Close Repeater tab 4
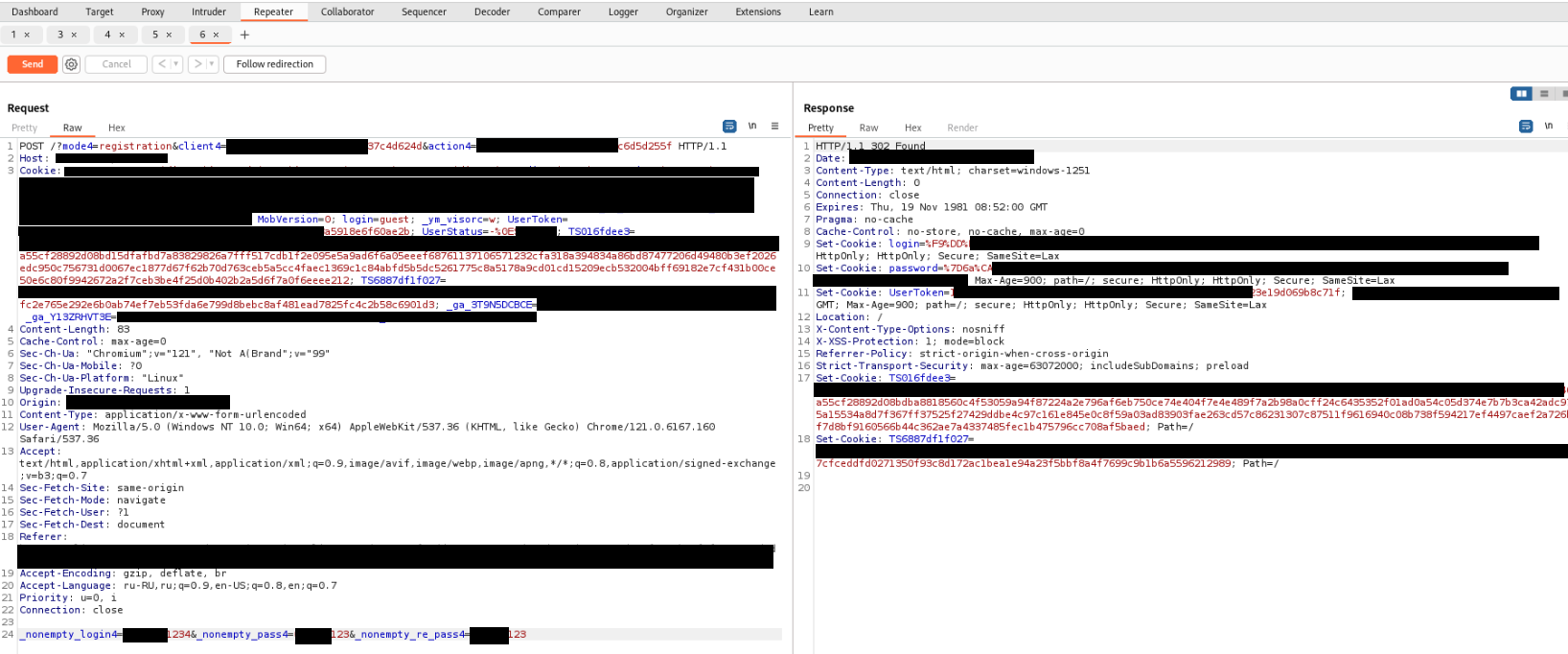The image size is (1568, 654). (x=122, y=35)
